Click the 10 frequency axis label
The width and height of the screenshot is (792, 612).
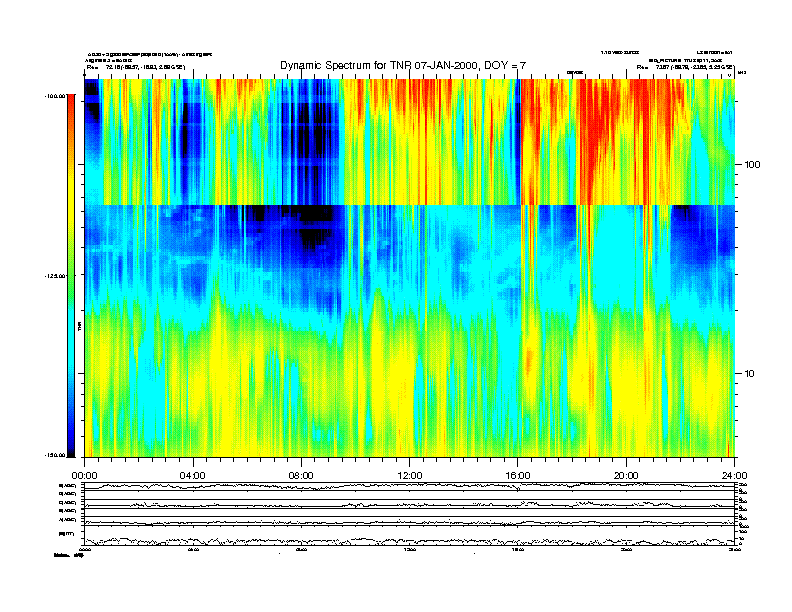click(x=750, y=374)
